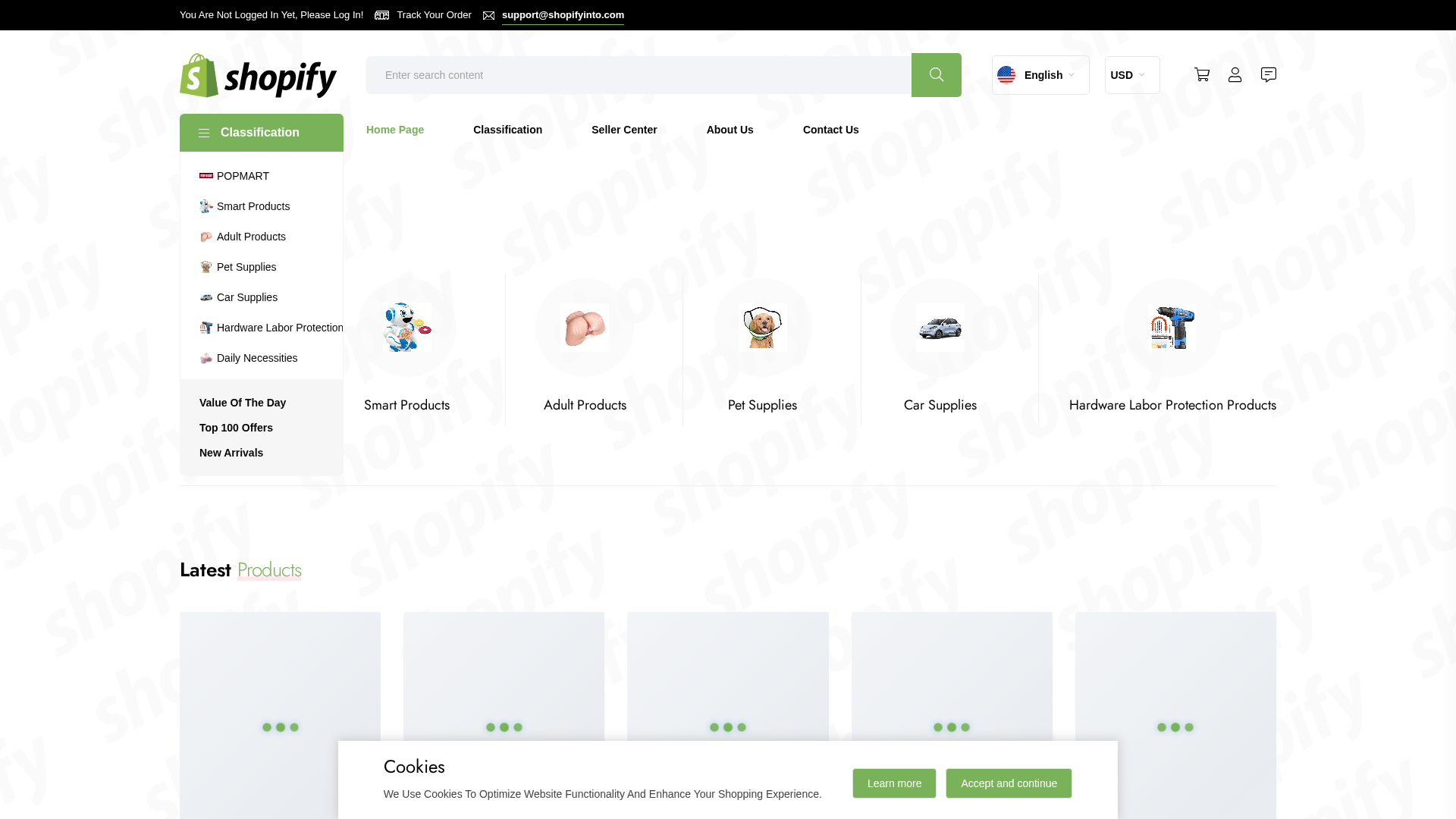1456x819 pixels.
Task: Expand the green Classification menu
Action: [262, 133]
